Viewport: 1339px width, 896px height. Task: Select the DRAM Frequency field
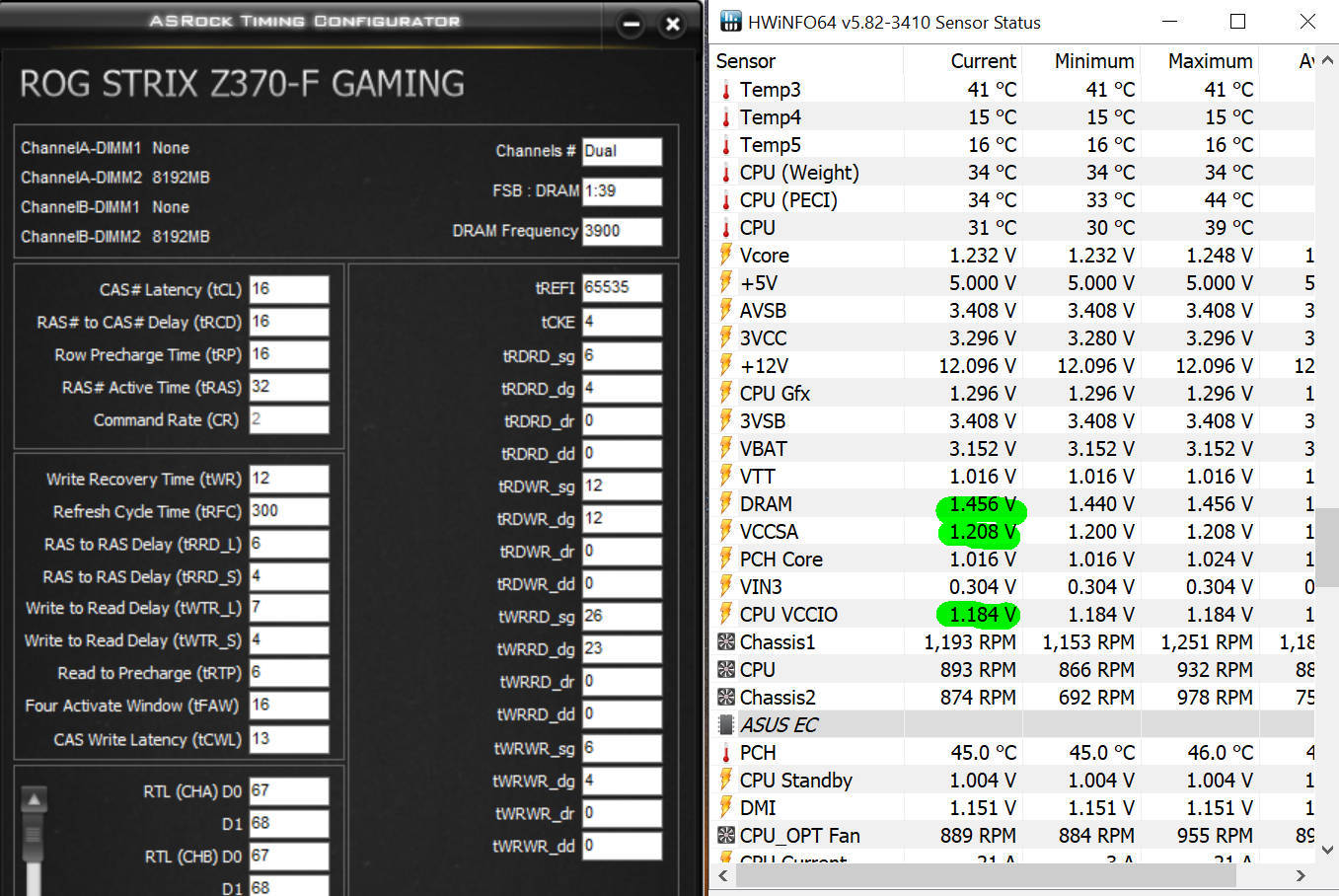(x=622, y=232)
